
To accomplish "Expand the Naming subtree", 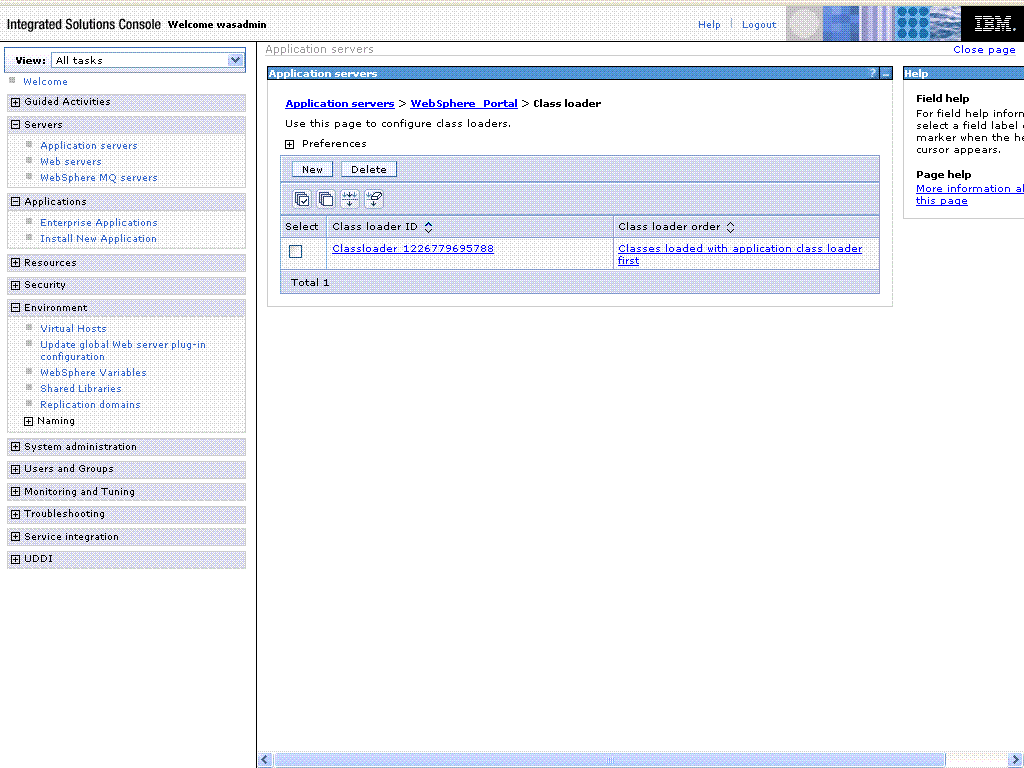I will click(29, 421).
